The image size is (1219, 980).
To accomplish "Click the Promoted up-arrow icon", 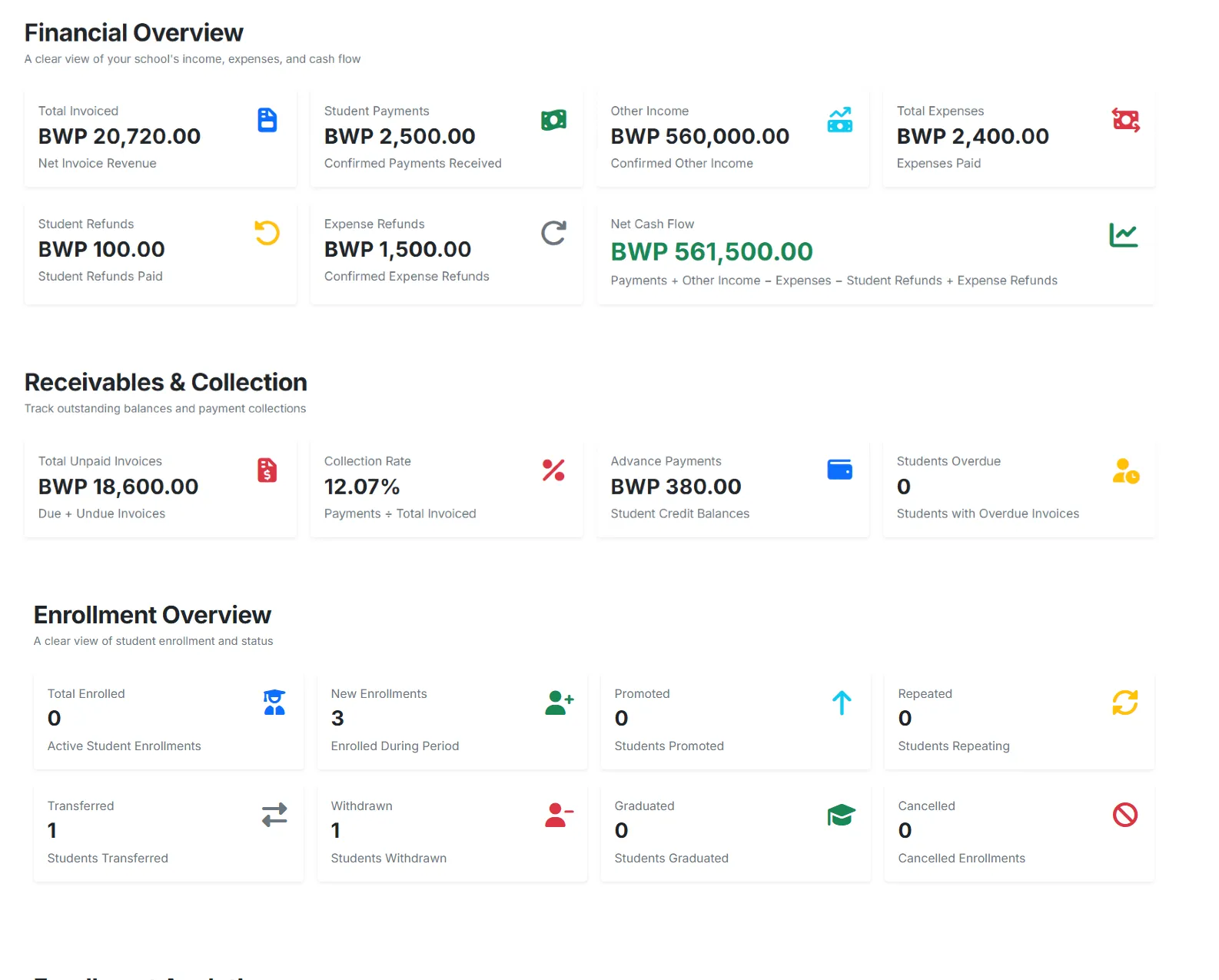I will point(842,703).
